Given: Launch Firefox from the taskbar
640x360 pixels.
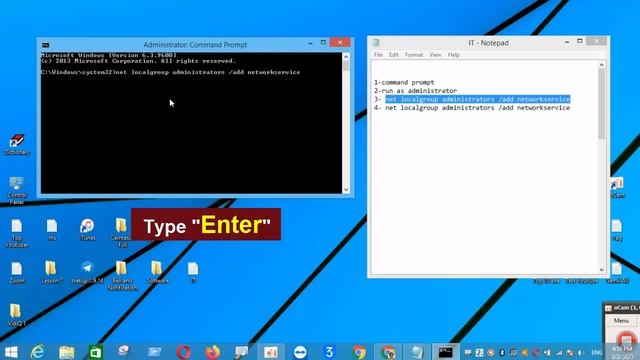Looking at the screenshot, I should point(212,352).
